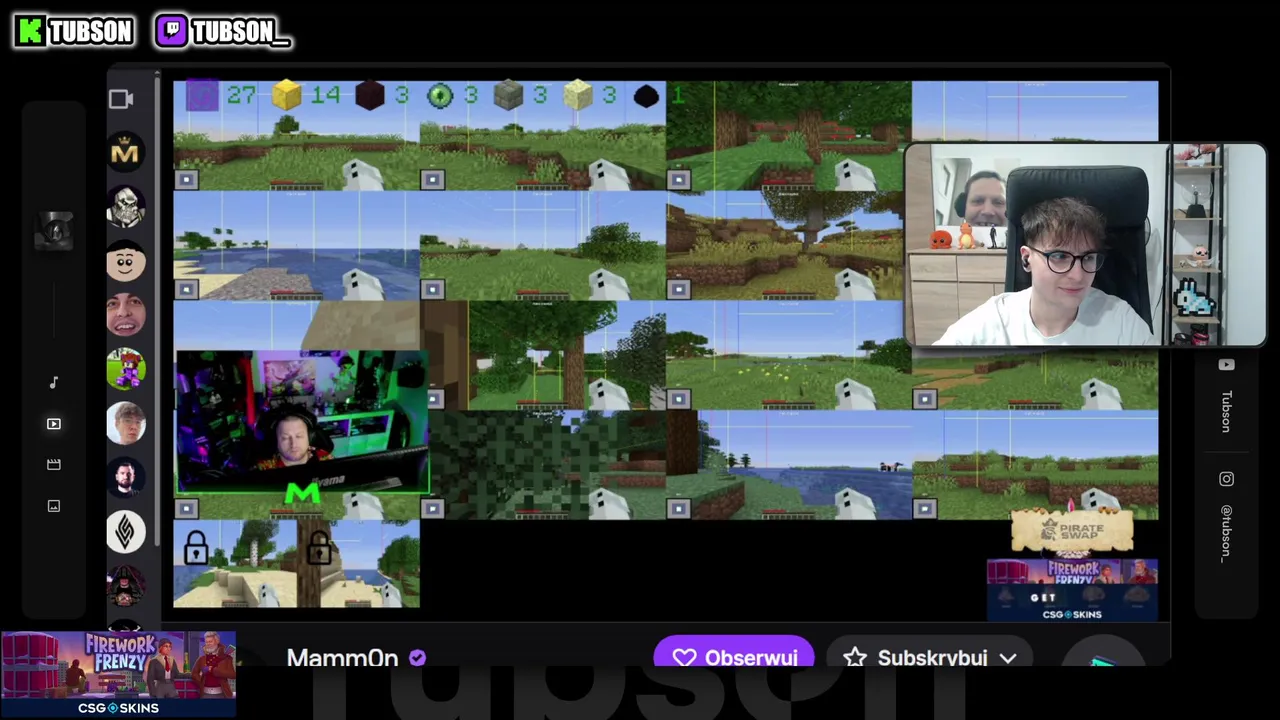Click the Kick logo beside TUBSON
The height and width of the screenshot is (720, 1280).
pos(30,31)
